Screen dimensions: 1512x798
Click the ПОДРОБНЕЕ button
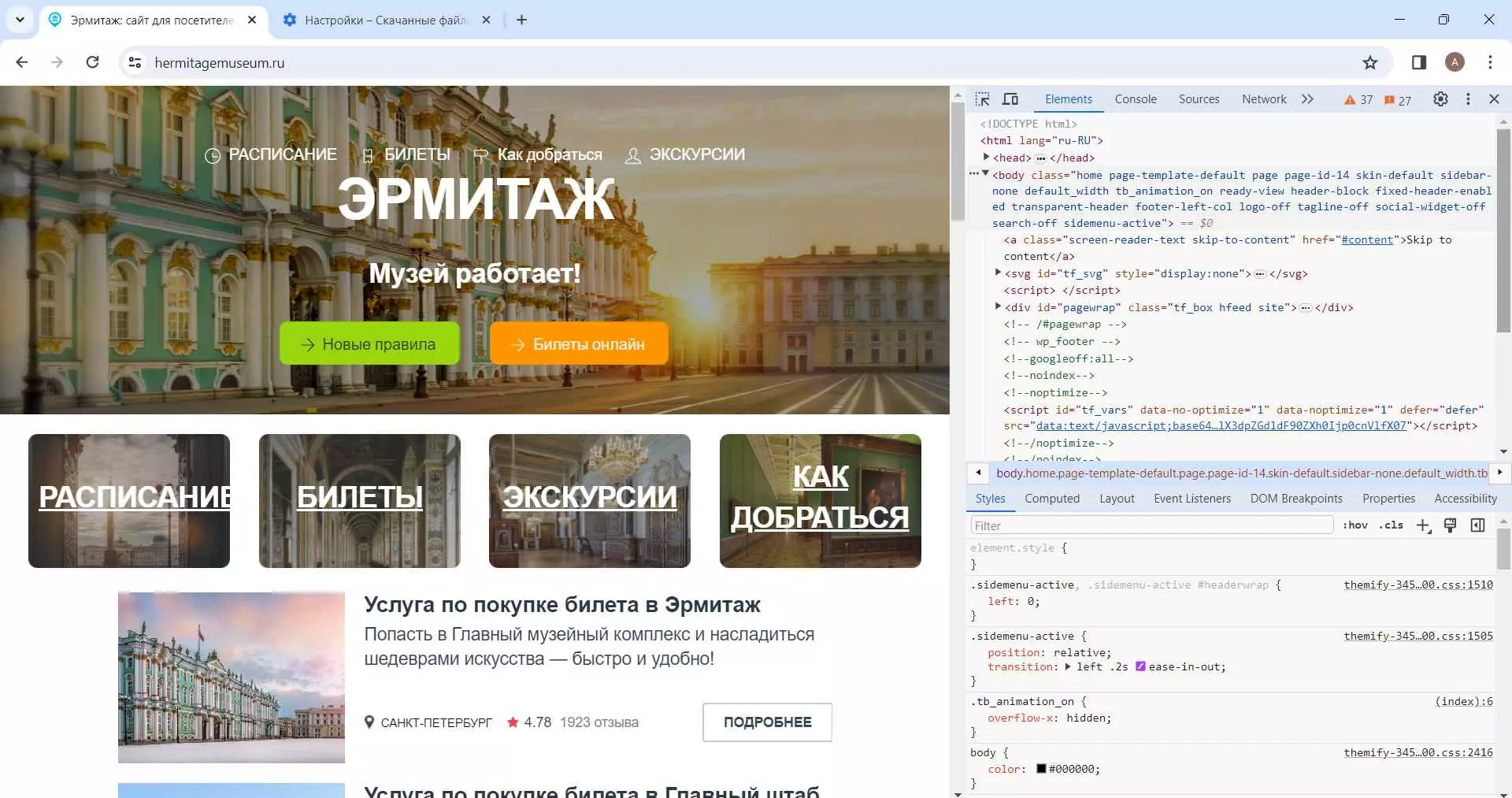[x=767, y=722]
